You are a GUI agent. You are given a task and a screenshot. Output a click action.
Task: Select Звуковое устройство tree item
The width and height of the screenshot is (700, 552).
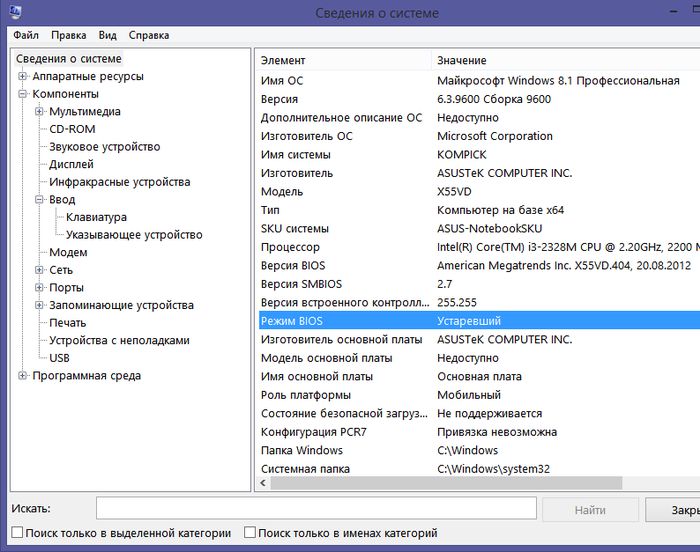(x=104, y=147)
